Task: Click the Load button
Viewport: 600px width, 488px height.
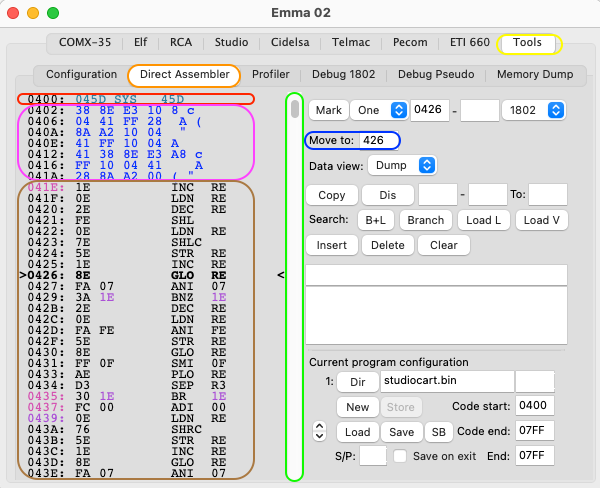Action: pyautogui.click(x=358, y=432)
